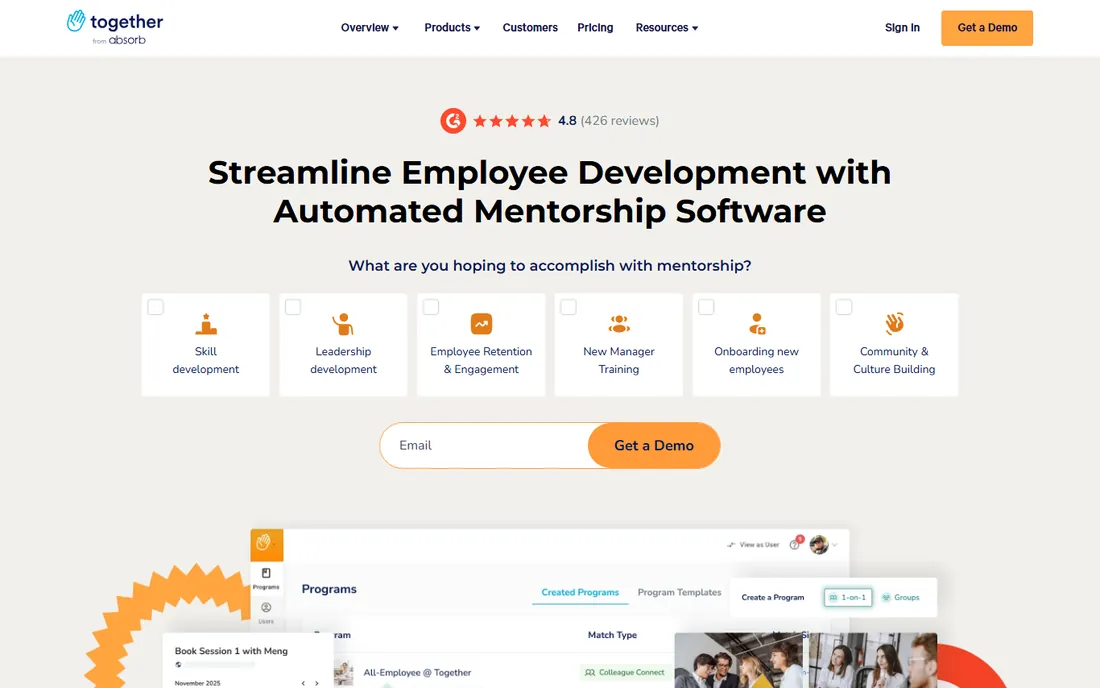The image size is (1100, 688).
Task: Click the "All-Employee @ Together" program row
Action: click(417, 673)
